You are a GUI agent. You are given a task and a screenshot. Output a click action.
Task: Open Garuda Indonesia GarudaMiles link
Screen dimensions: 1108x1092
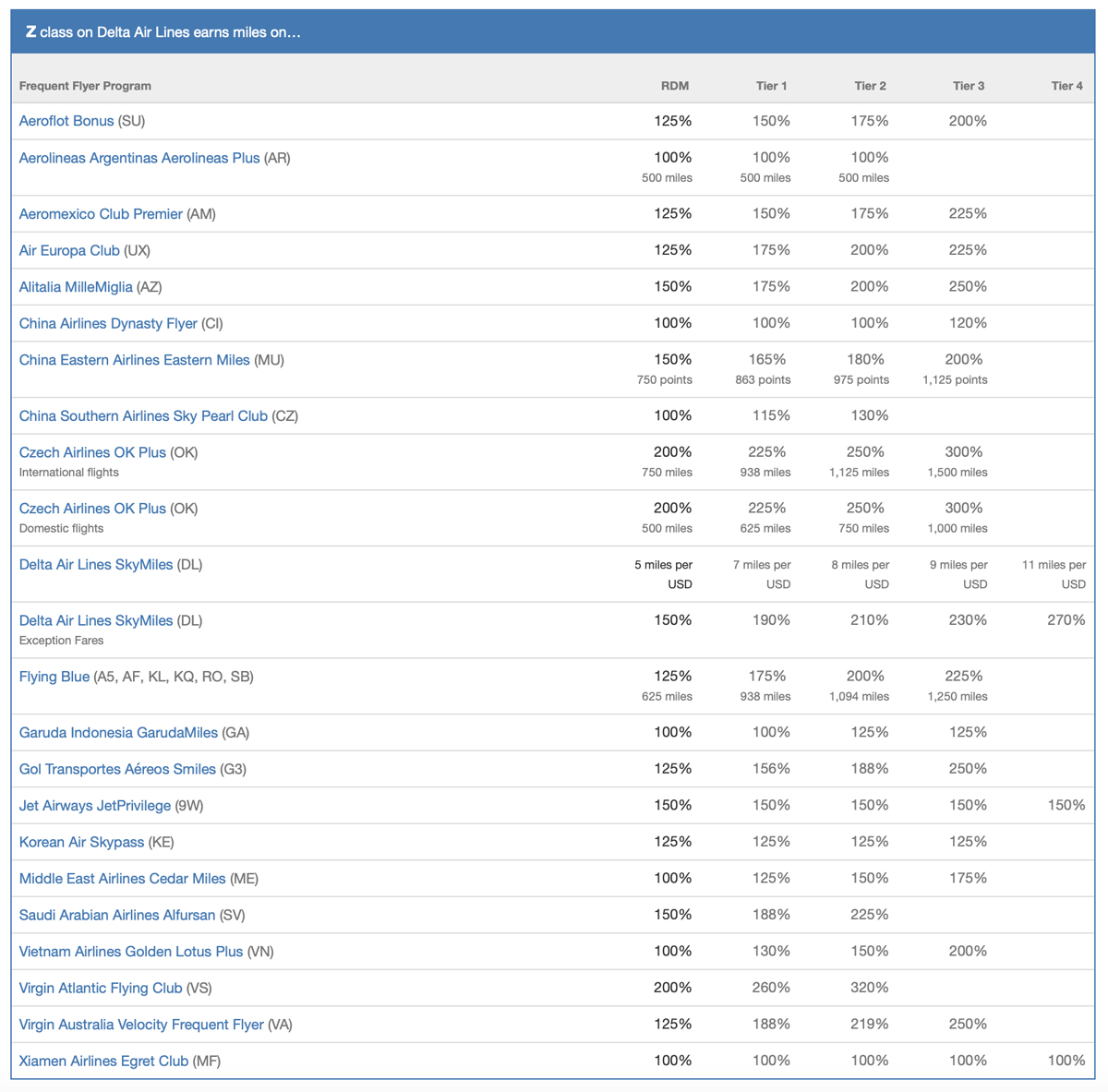coord(118,733)
